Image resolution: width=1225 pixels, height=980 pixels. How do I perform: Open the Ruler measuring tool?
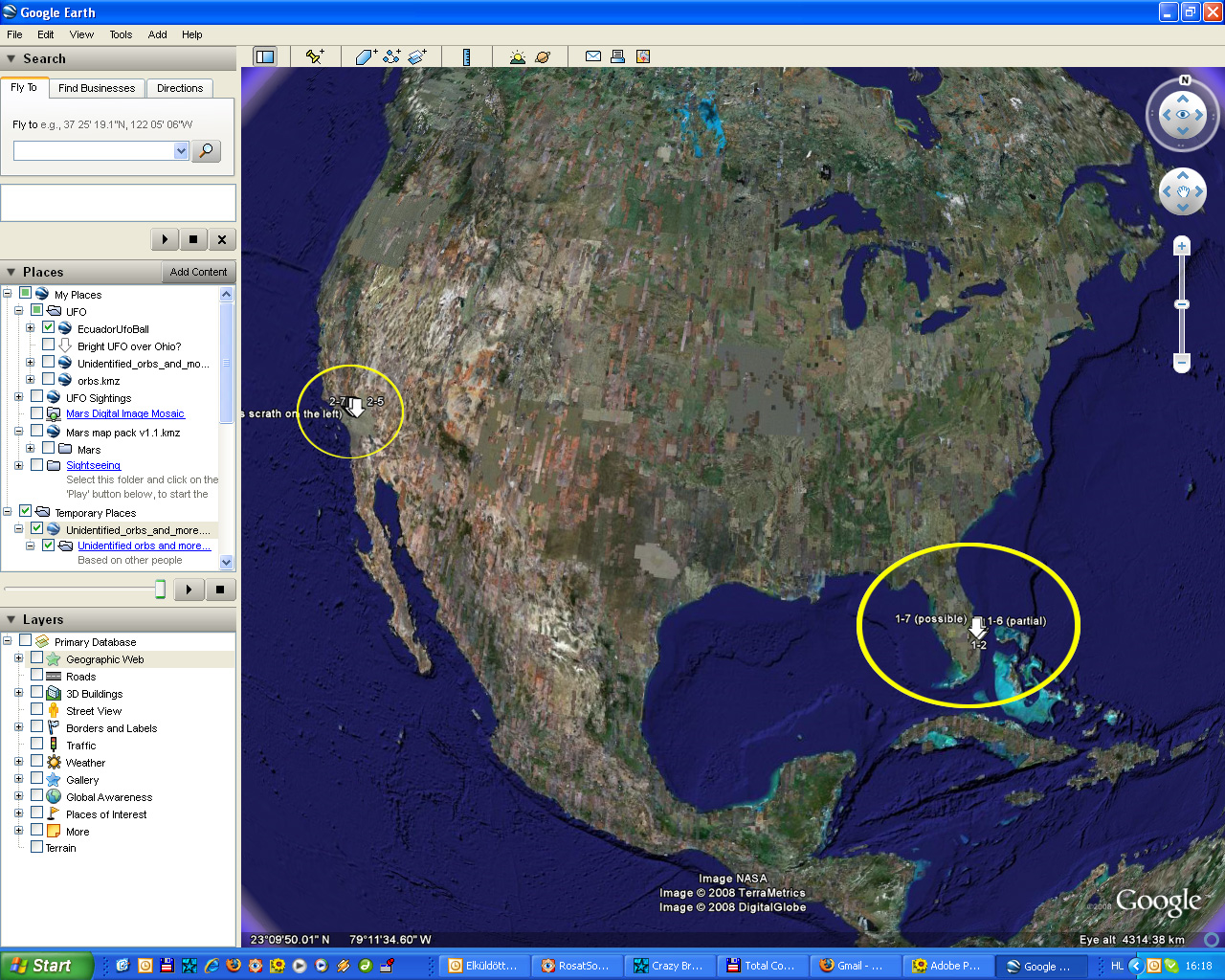467,56
